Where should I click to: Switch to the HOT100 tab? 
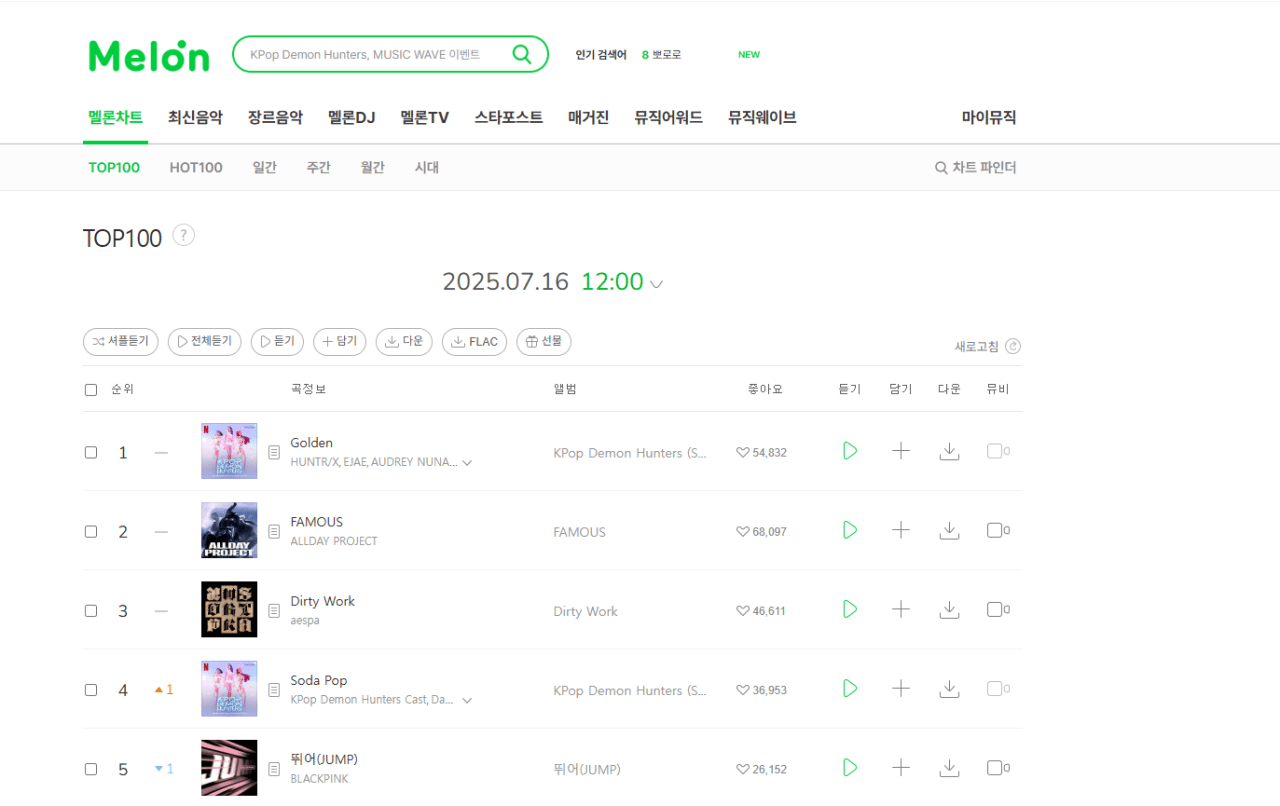pos(196,167)
